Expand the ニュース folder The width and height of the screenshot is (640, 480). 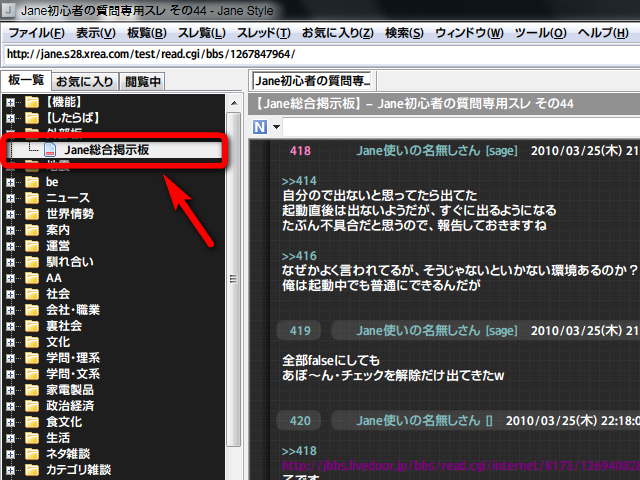(10, 198)
